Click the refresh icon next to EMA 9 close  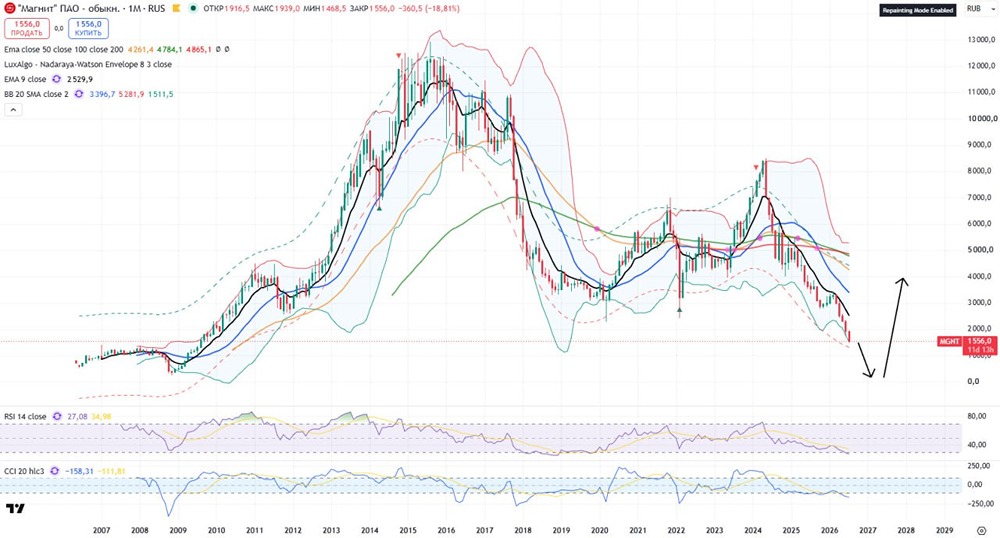pyautogui.click(x=57, y=79)
